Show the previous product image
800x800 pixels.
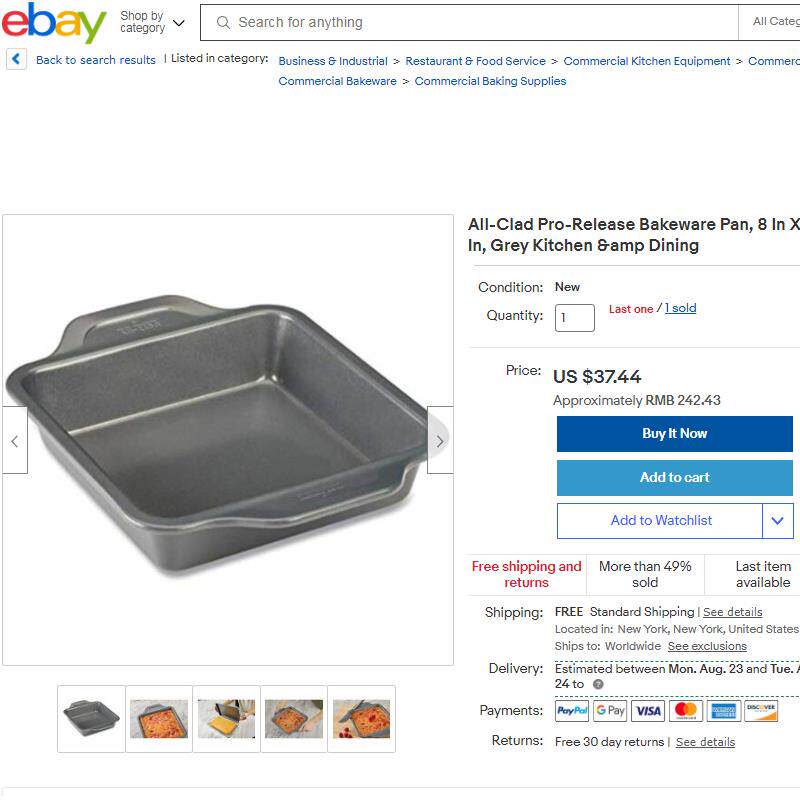click(x=15, y=440)
